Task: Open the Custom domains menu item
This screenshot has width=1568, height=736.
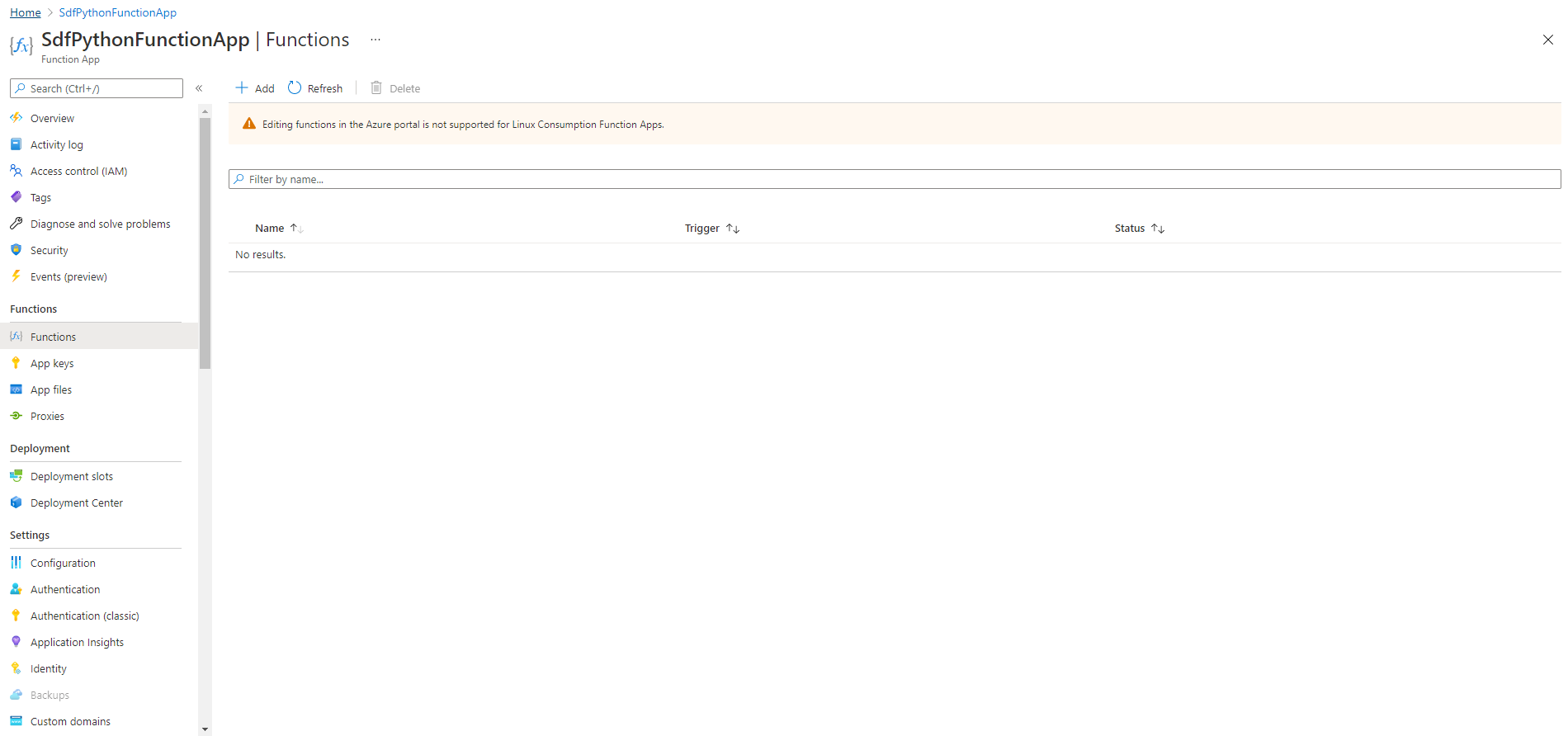Action: (x=99, y=721)
